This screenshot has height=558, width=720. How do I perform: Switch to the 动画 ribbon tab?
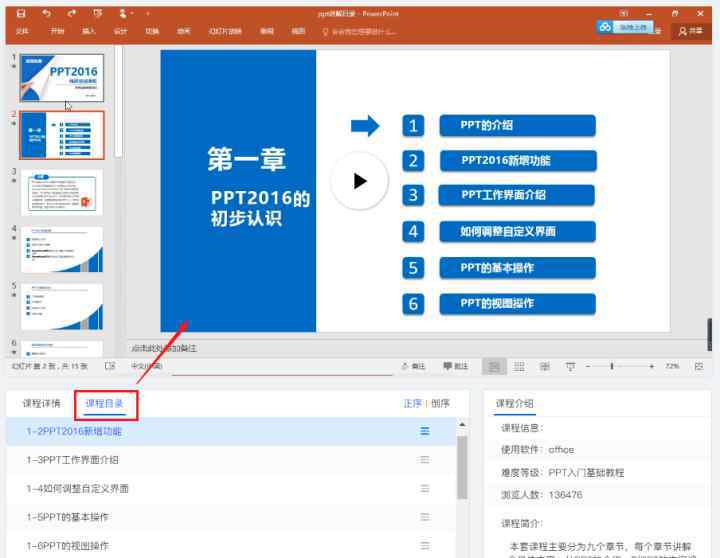[x=184, y=31]
